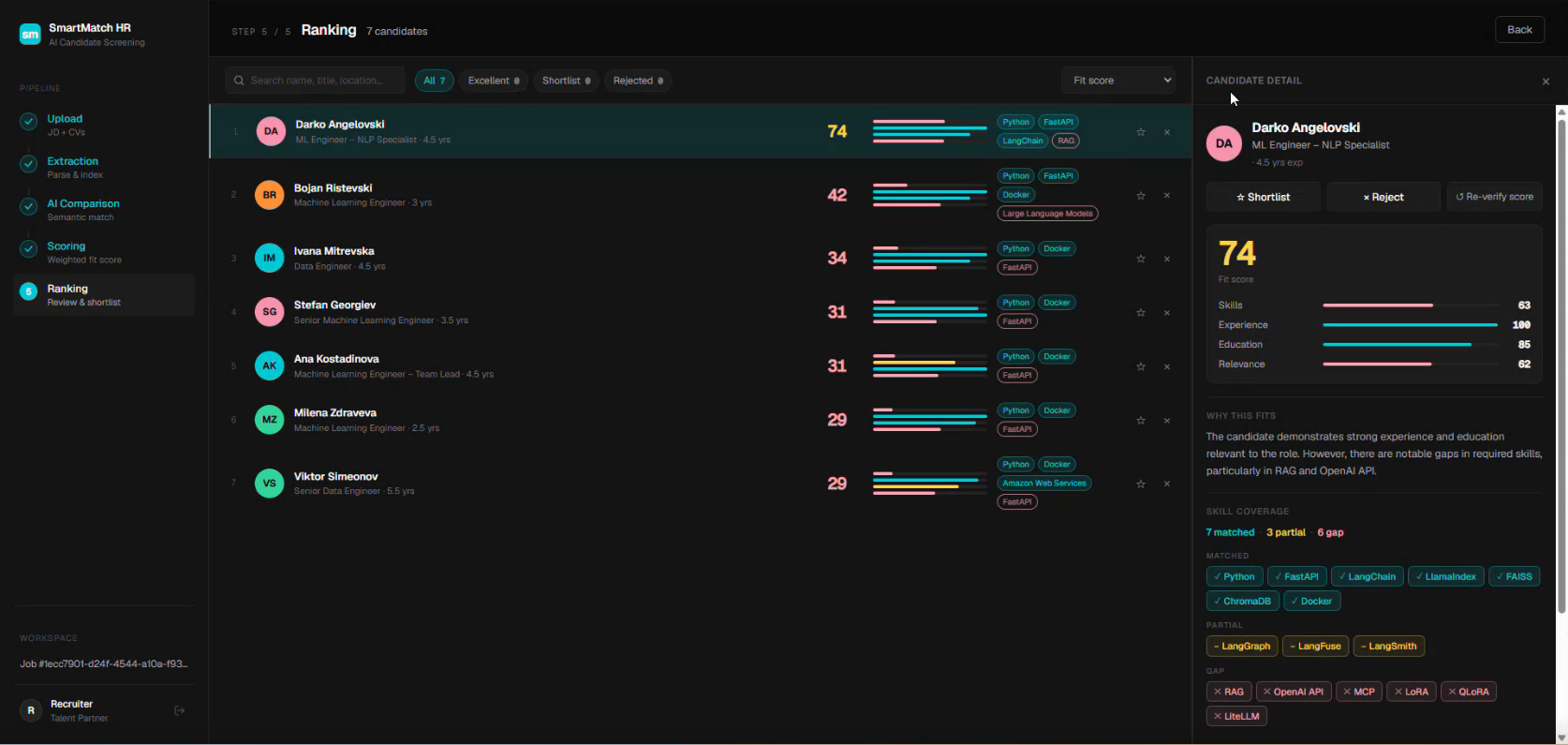The width and height of the screenshot is (1568, 745).
Task: Star Viktor Simeonov's row
Action: point(1141,484)
